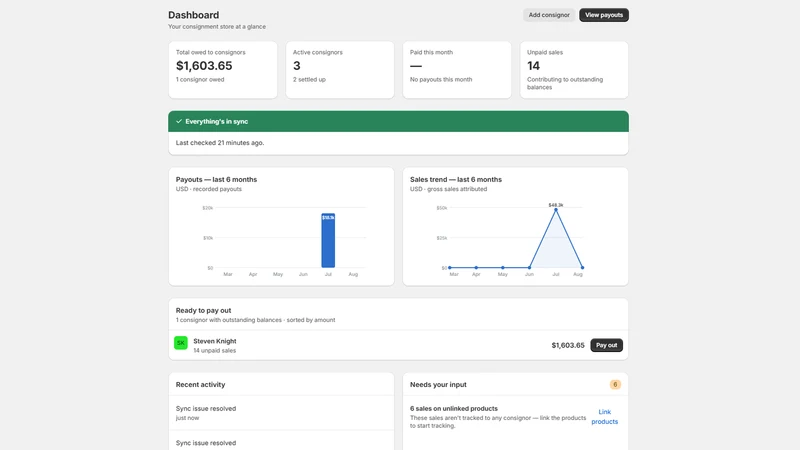Click the 'Sales trend — last 6 months' heading
800x450 pixels.
pos(456,180)
